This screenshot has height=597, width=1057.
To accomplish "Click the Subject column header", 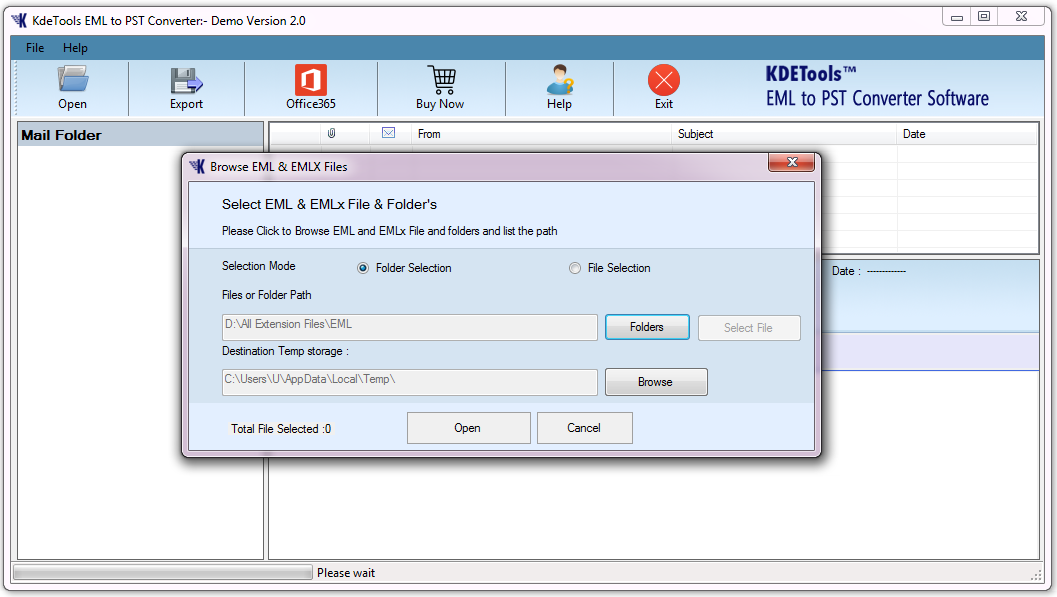I will pyautogui.click(x=784, y=134).
